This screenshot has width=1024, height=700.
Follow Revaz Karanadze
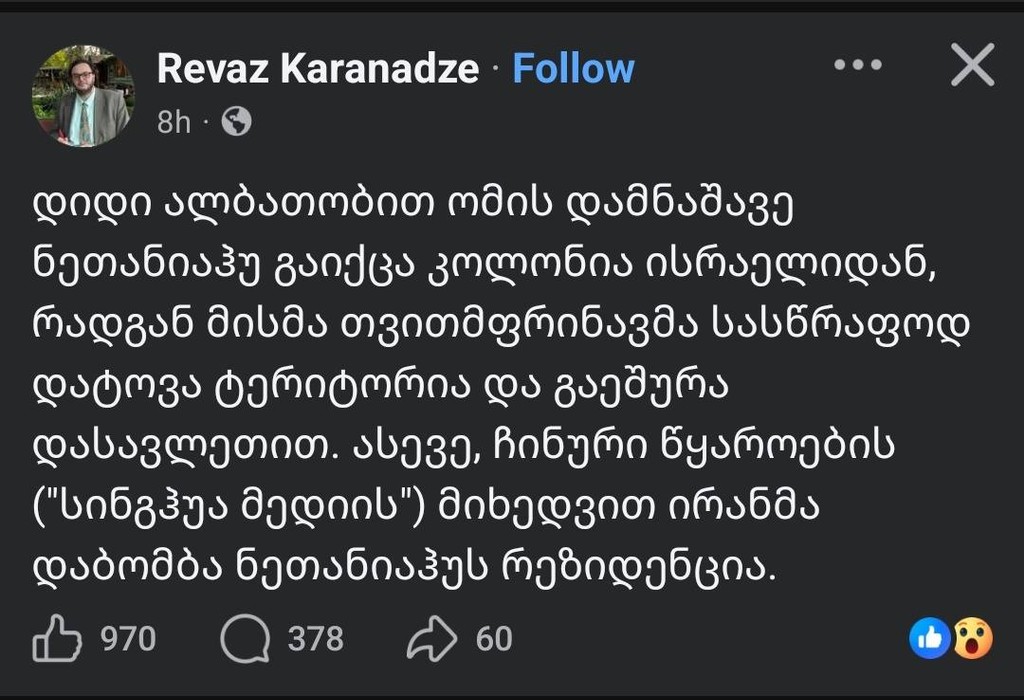tap(573, 68)
